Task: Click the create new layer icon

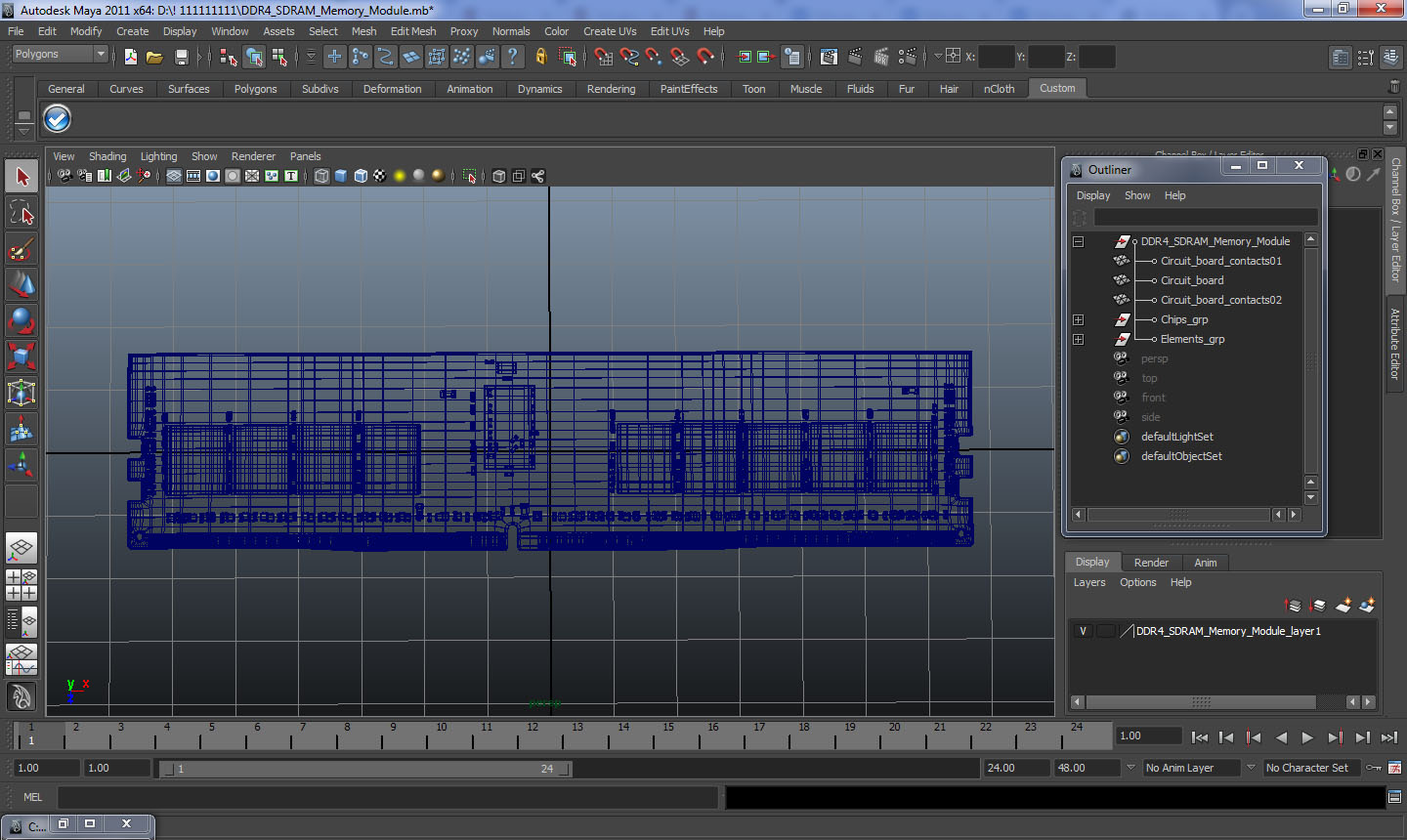Action: (1343, 606)
